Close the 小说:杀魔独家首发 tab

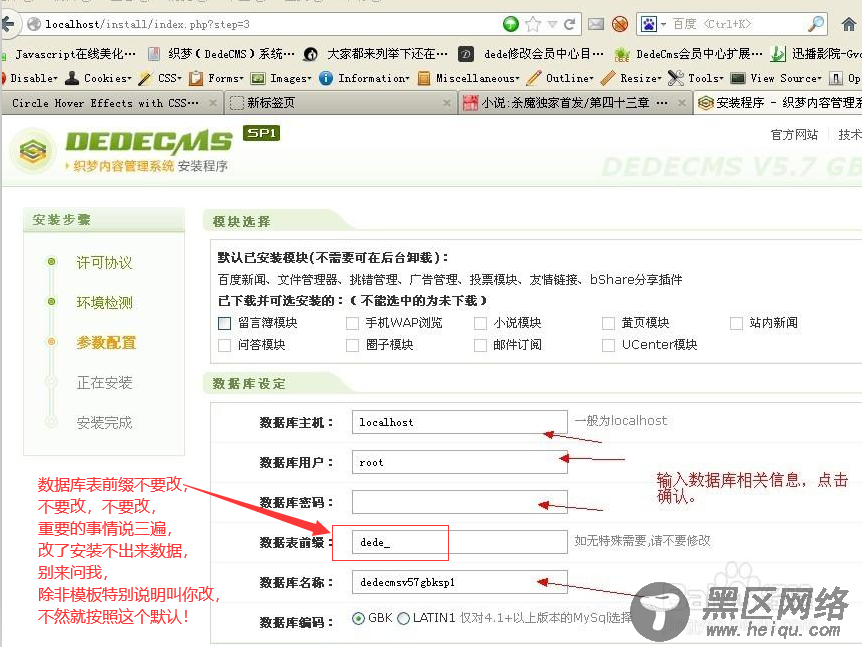[x=682, y=103]
